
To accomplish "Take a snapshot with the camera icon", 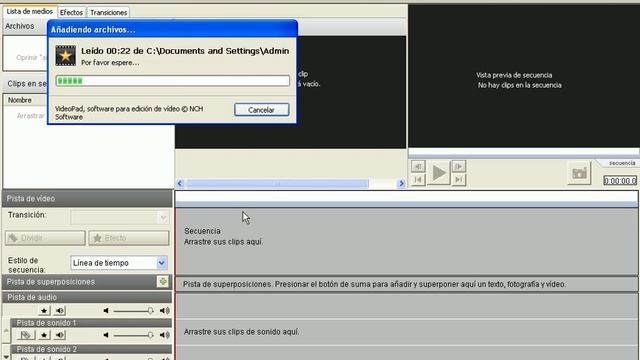I will coord(579,173).
